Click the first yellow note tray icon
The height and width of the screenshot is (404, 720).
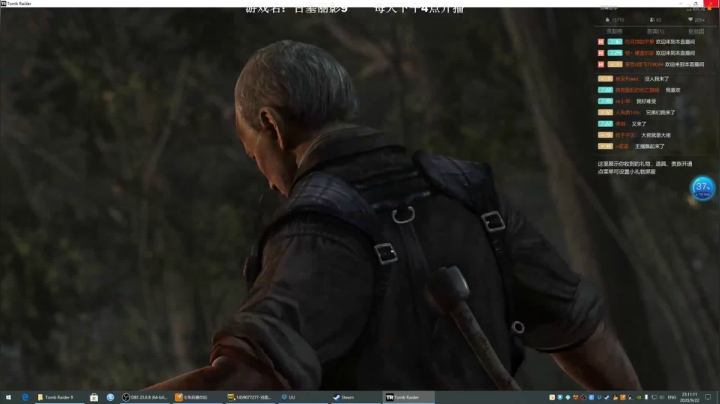552,398
